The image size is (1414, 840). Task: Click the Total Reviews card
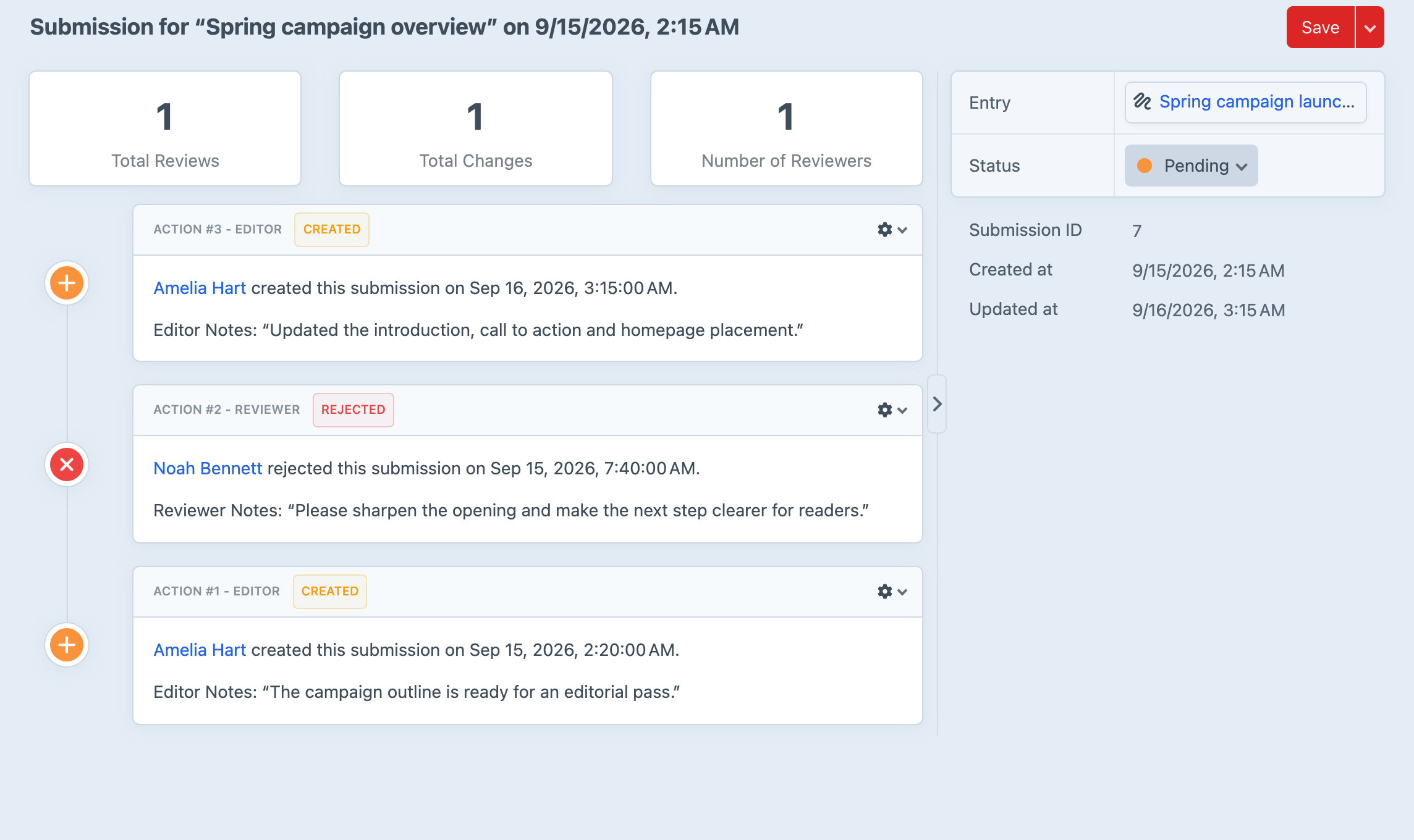165,128
